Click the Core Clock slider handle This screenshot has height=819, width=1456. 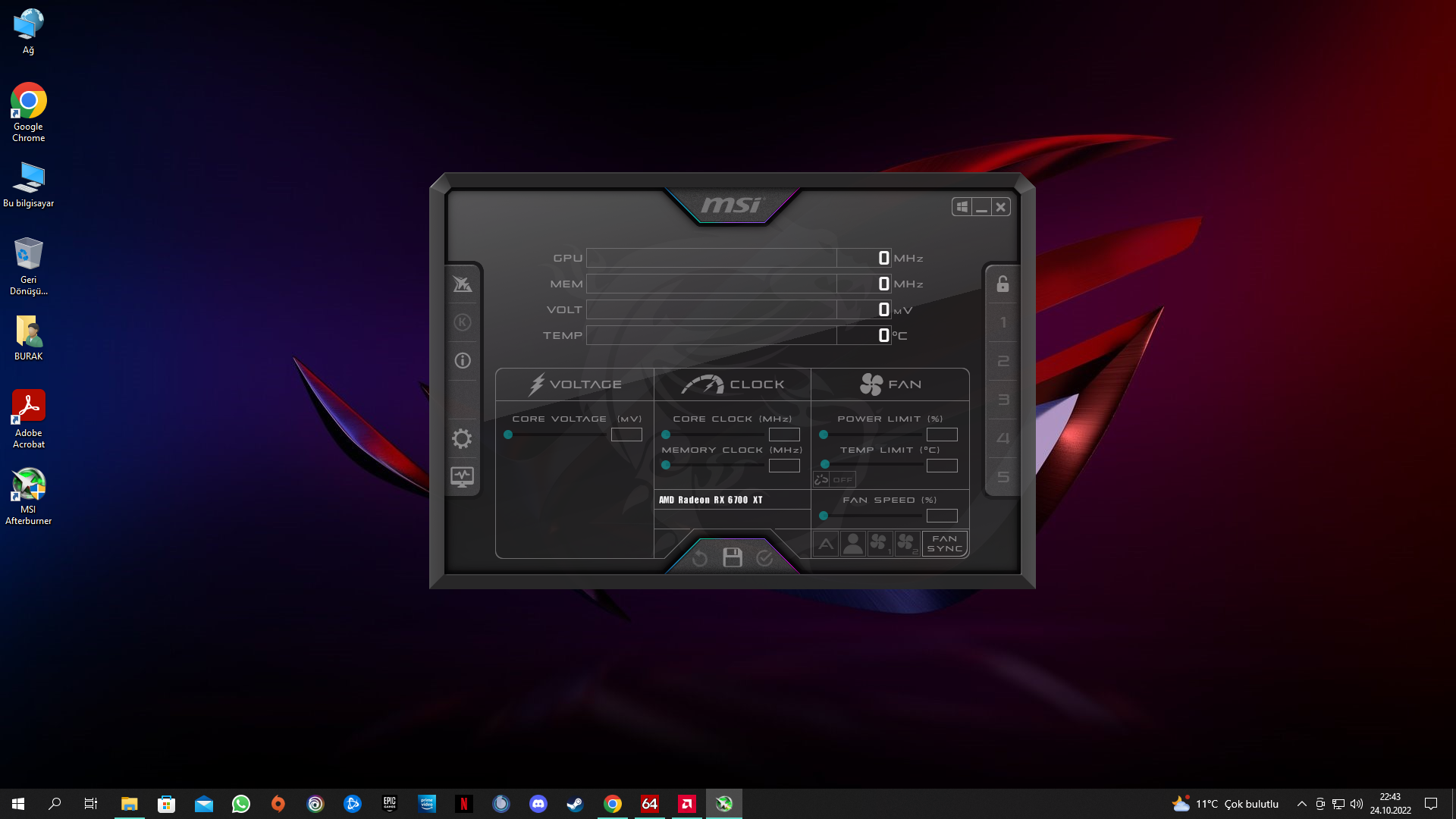[666, 435]
